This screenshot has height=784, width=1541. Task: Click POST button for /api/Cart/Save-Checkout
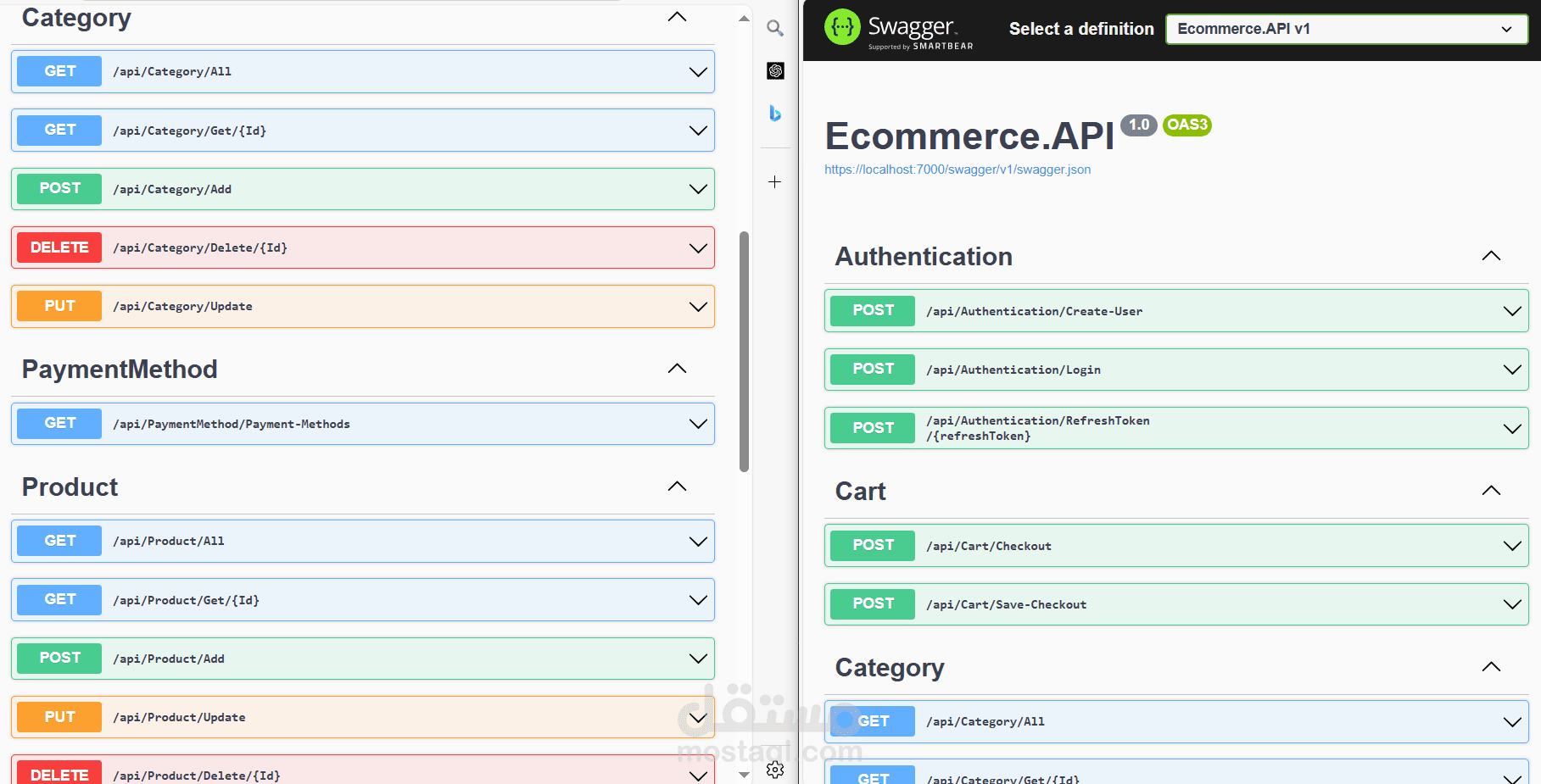(x=873, y=603)
